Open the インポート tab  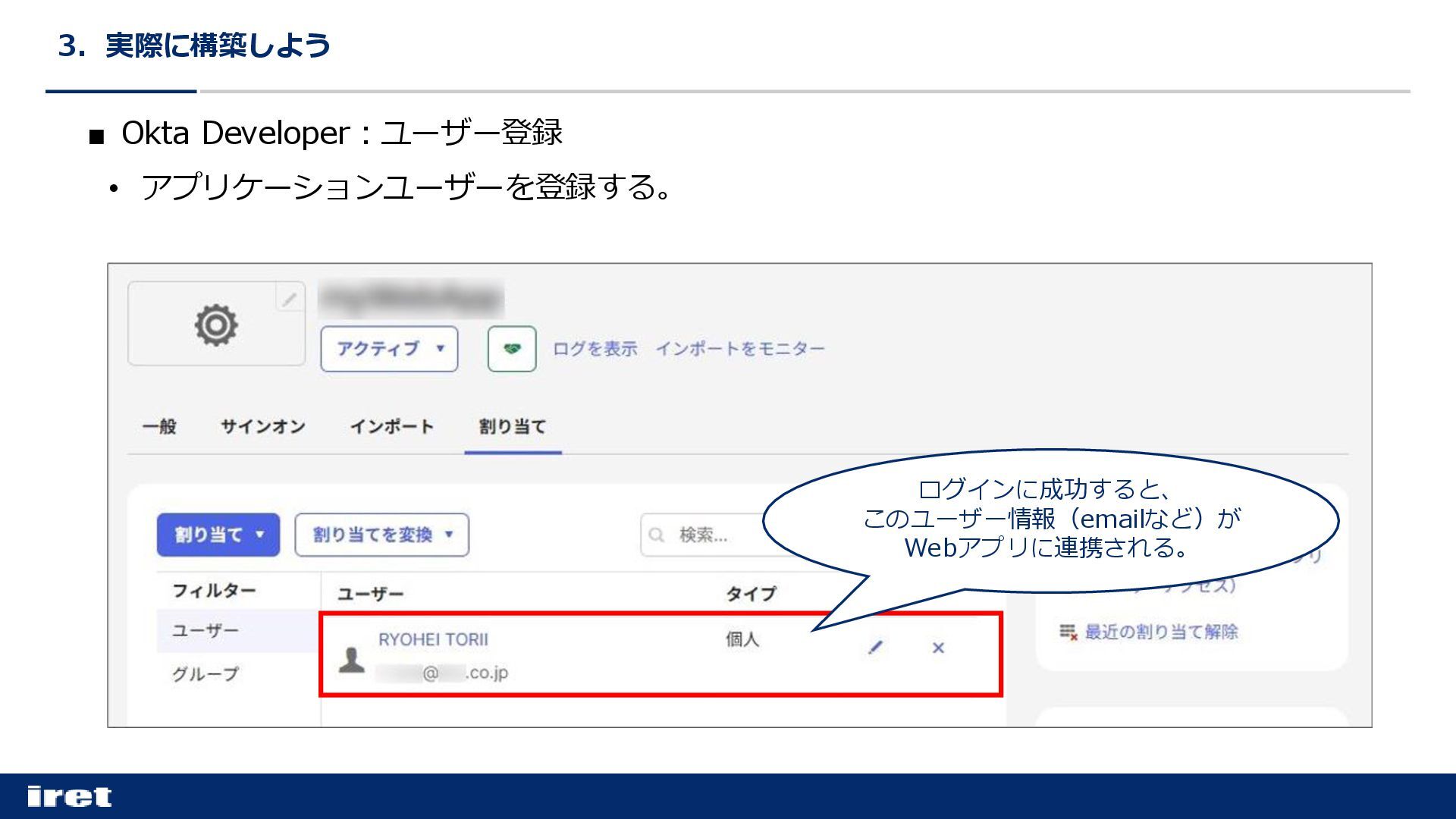tap(391, 427)
